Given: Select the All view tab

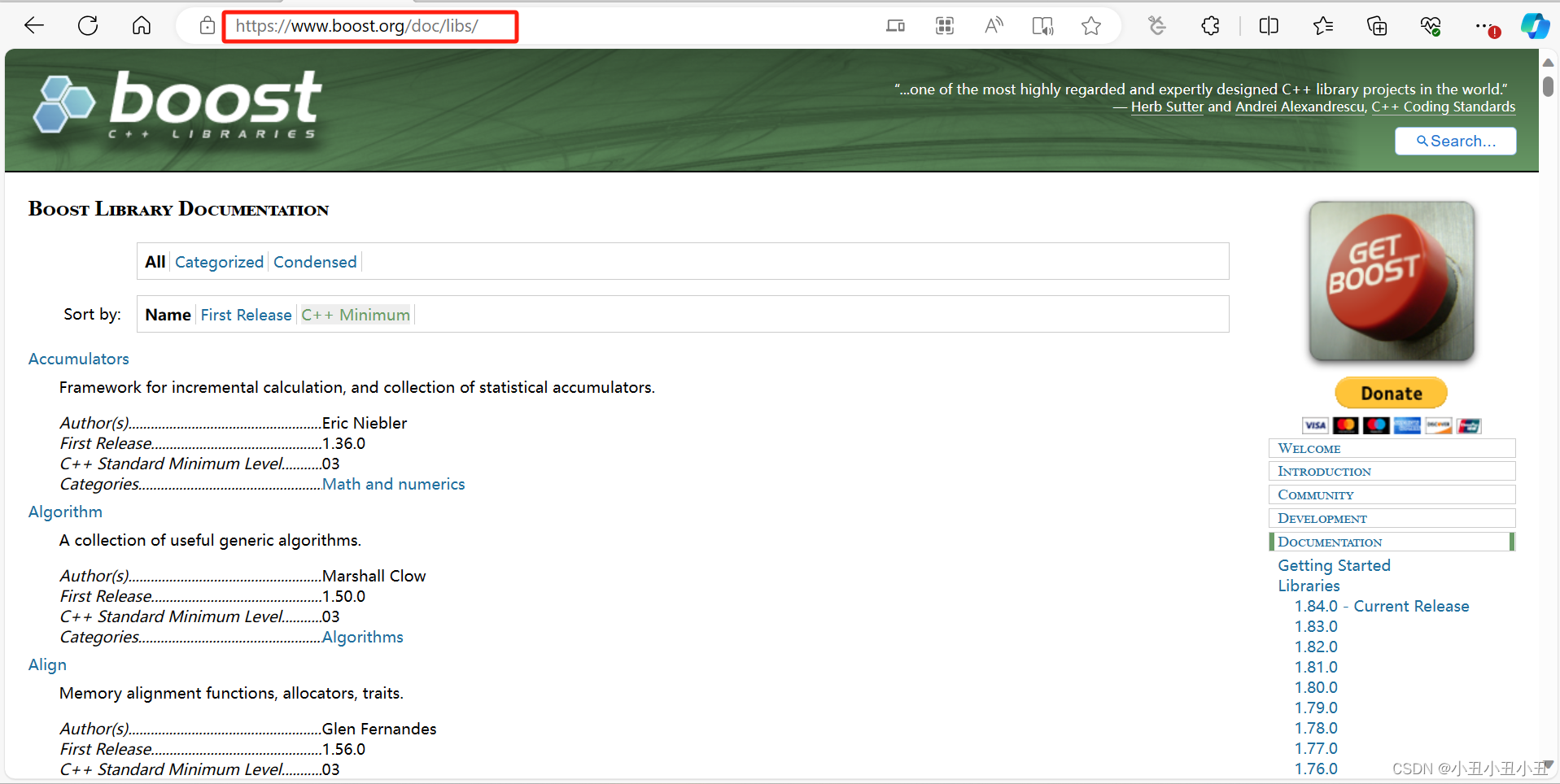Looking at the screenshot, I should click(155, 262).
